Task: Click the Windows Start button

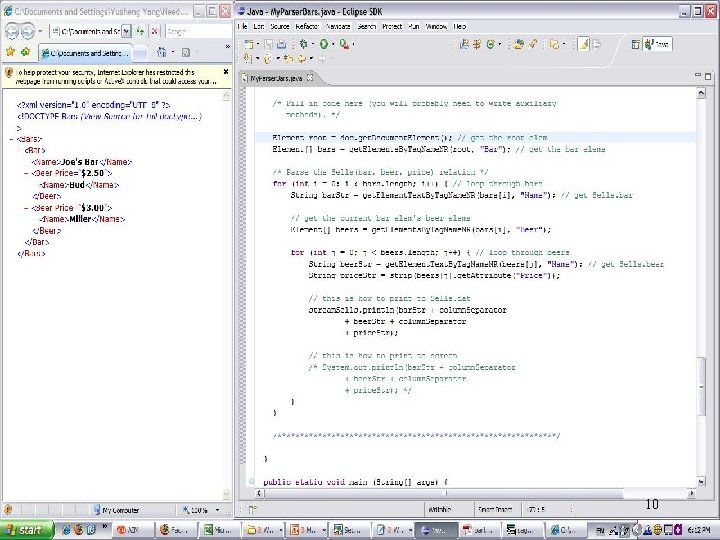Action: pos(24,529)
